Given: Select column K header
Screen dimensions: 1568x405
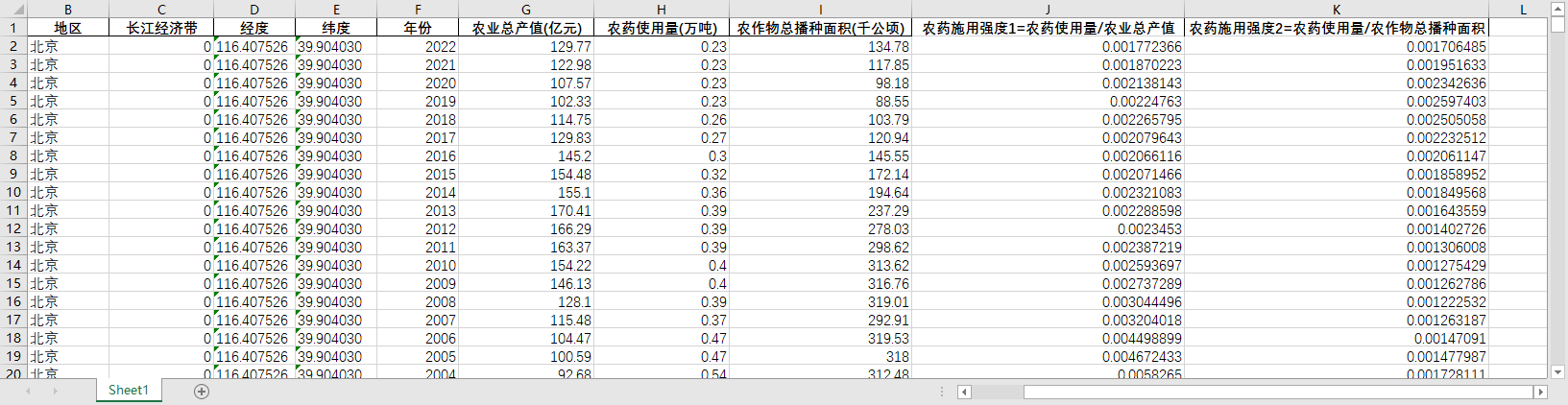Looking at the screenshot, I should point(1337,10).
